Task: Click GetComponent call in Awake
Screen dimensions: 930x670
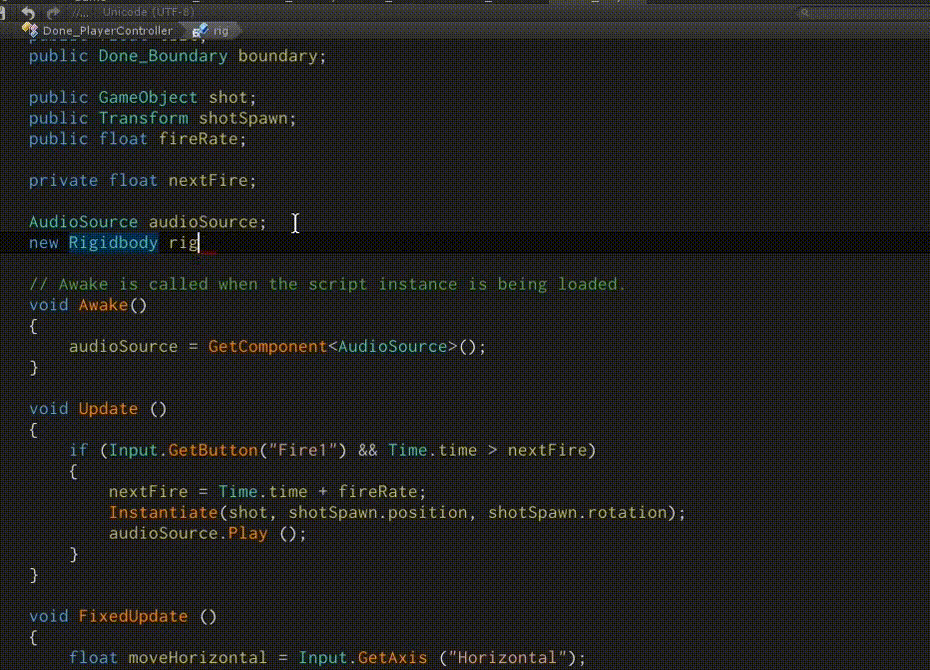Action: [x=267, y=346]
